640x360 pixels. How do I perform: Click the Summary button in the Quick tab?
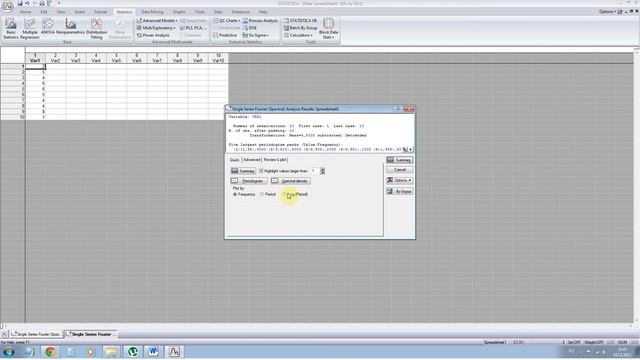(x=243, y=171)
